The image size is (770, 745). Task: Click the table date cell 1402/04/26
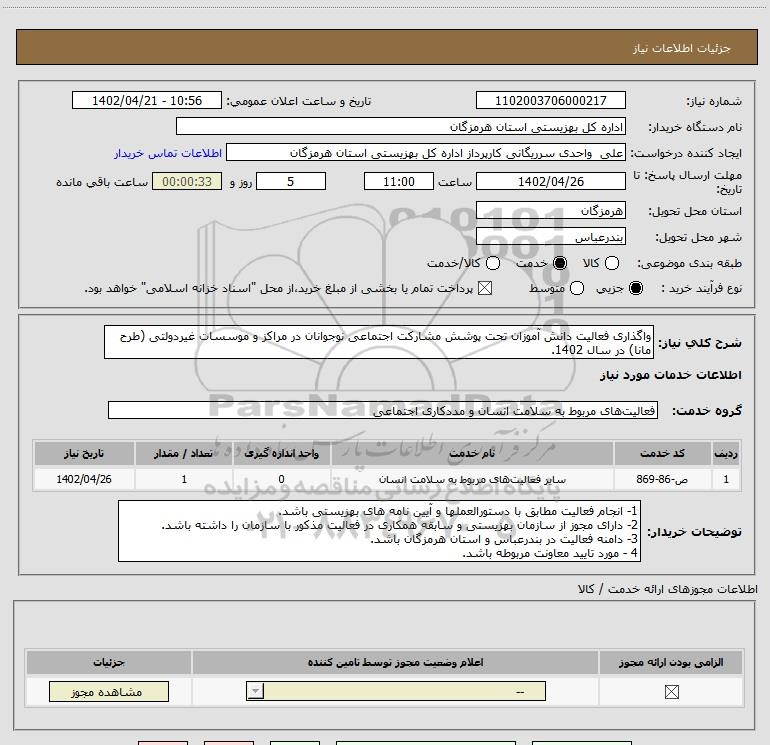(x=84, y=479)
